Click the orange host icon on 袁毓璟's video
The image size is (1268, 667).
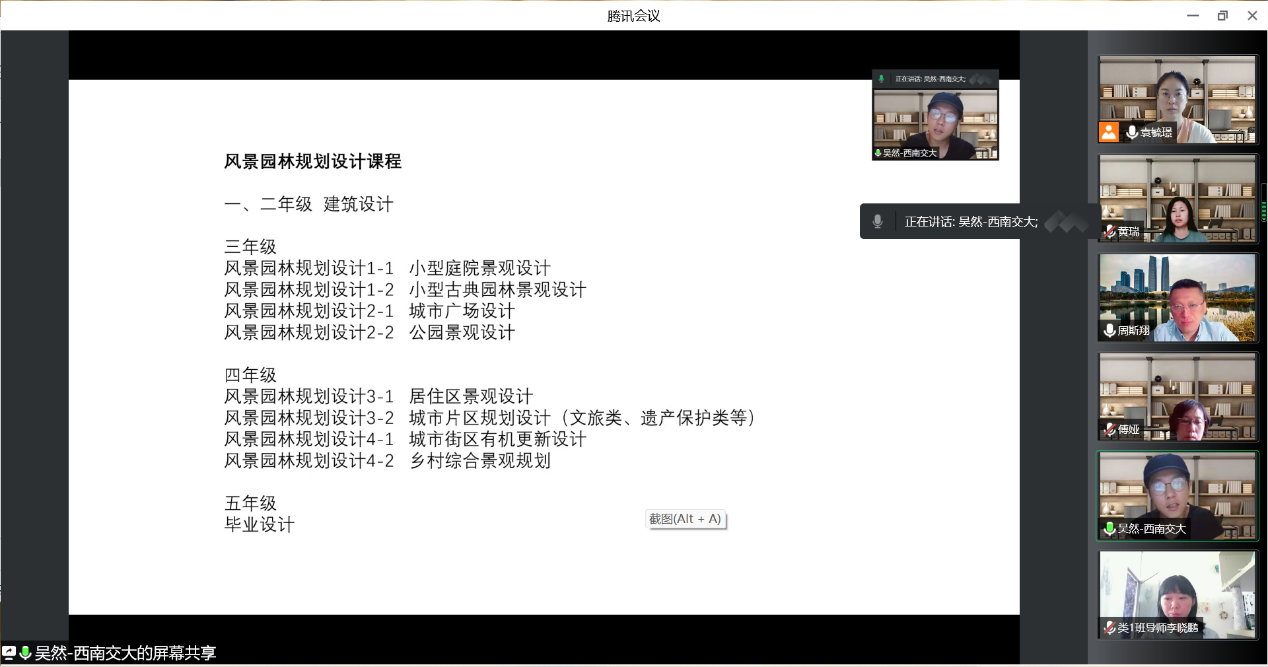pos(1109,132)
